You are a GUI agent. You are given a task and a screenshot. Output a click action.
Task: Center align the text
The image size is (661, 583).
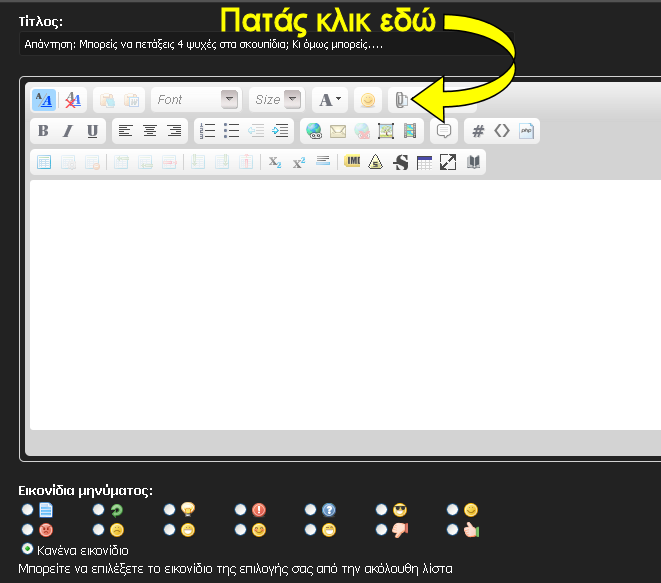150,131
